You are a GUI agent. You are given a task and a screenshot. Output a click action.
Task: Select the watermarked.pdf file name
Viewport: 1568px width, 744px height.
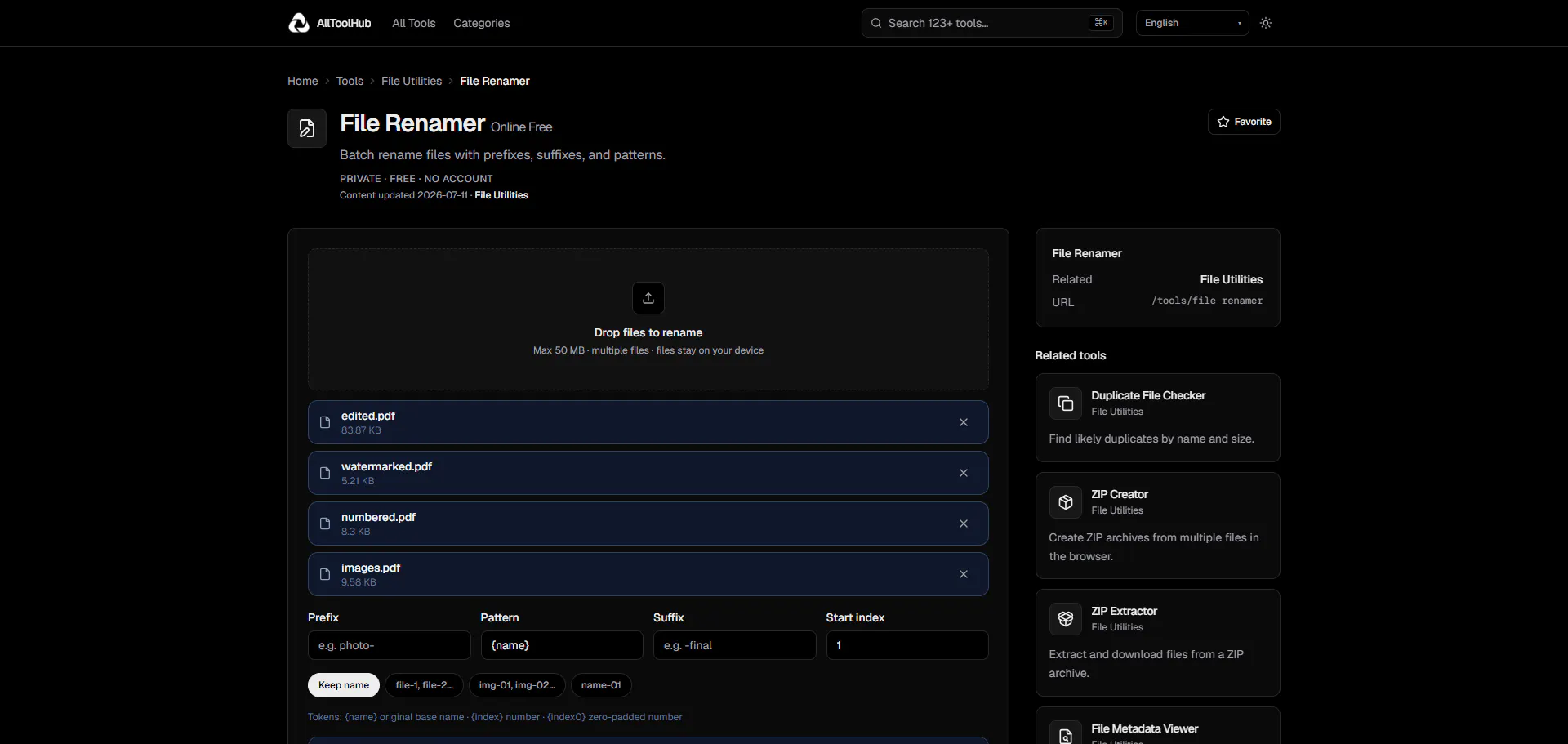386,466
